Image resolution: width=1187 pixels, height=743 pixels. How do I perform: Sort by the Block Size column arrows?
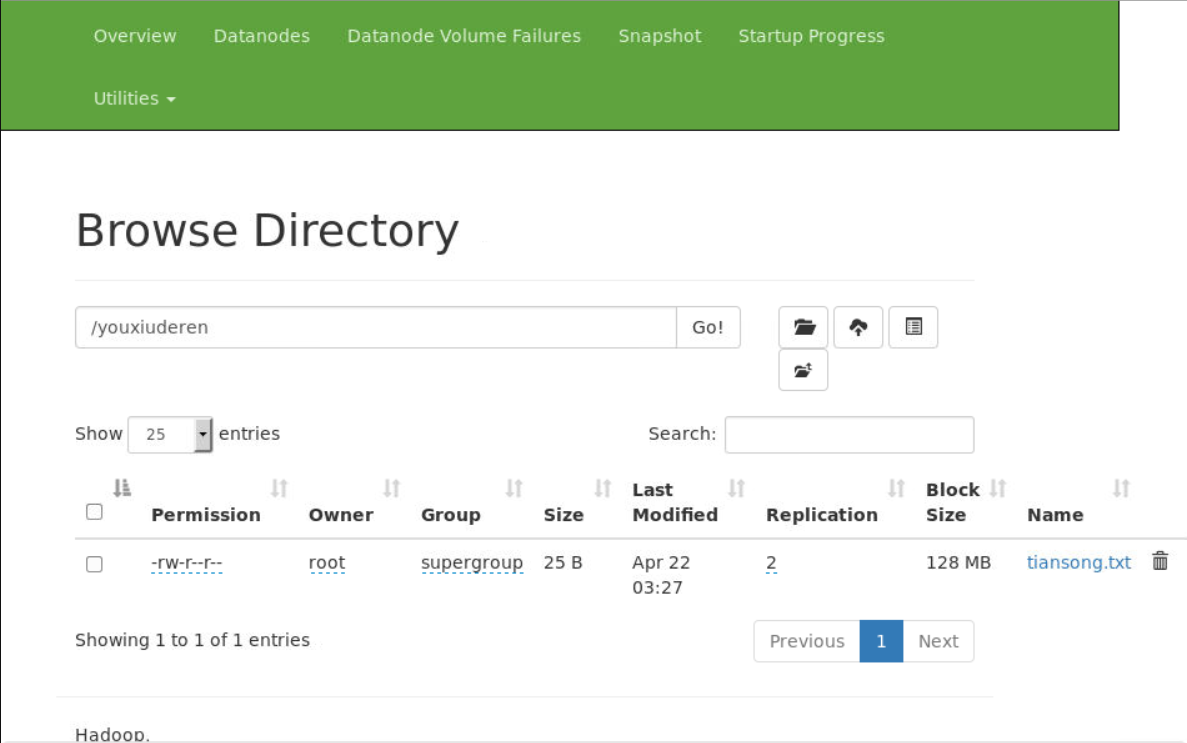point(998,489)
